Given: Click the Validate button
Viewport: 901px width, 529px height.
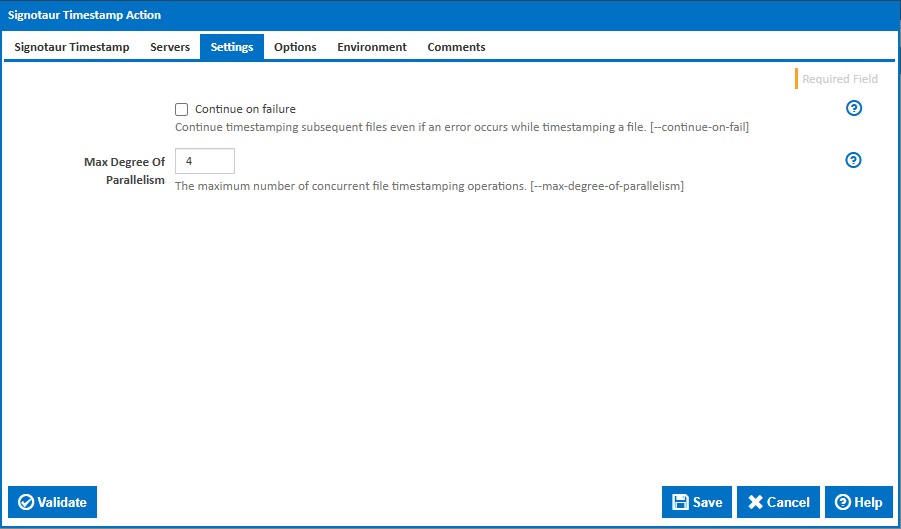Looking at the screenshot, I should tap(52, 502).
